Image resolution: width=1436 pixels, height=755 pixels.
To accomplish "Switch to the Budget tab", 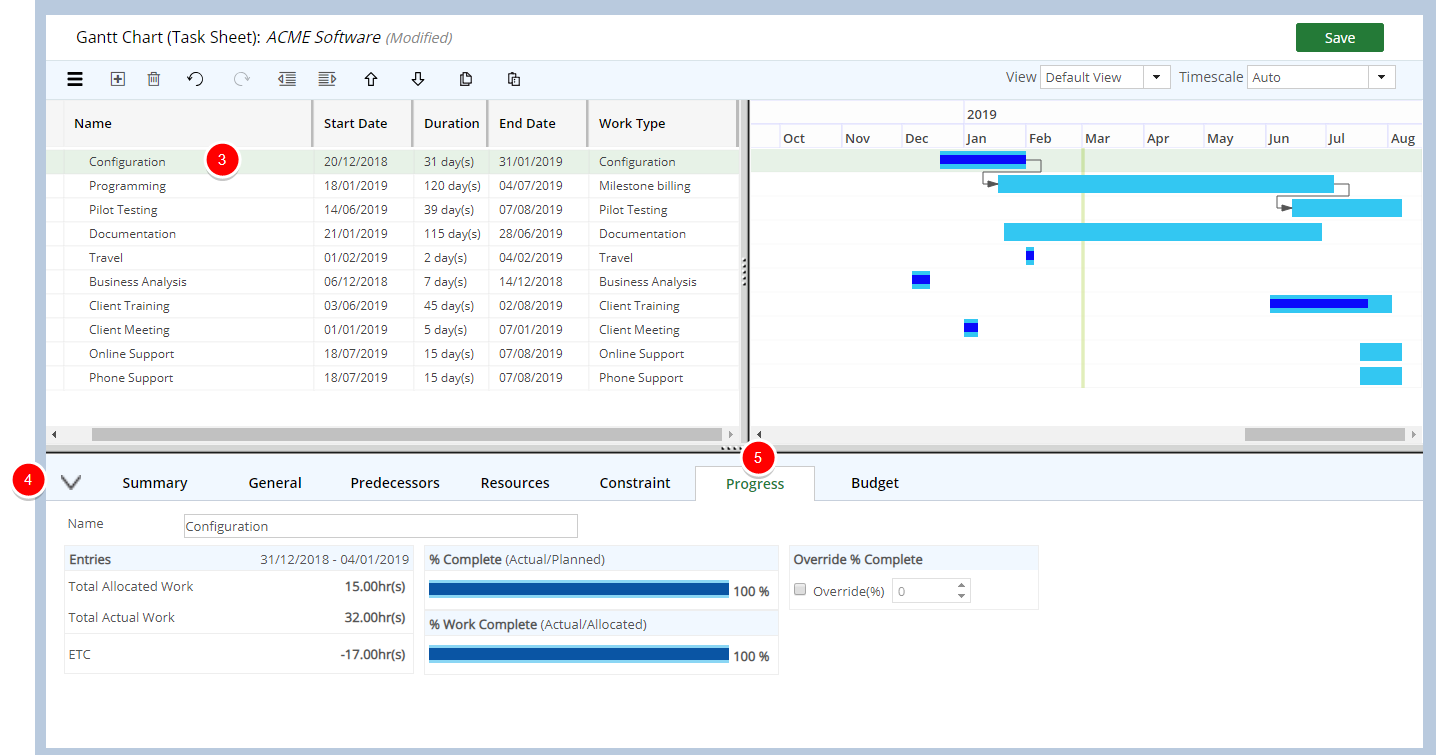I will tap(874, 483).
